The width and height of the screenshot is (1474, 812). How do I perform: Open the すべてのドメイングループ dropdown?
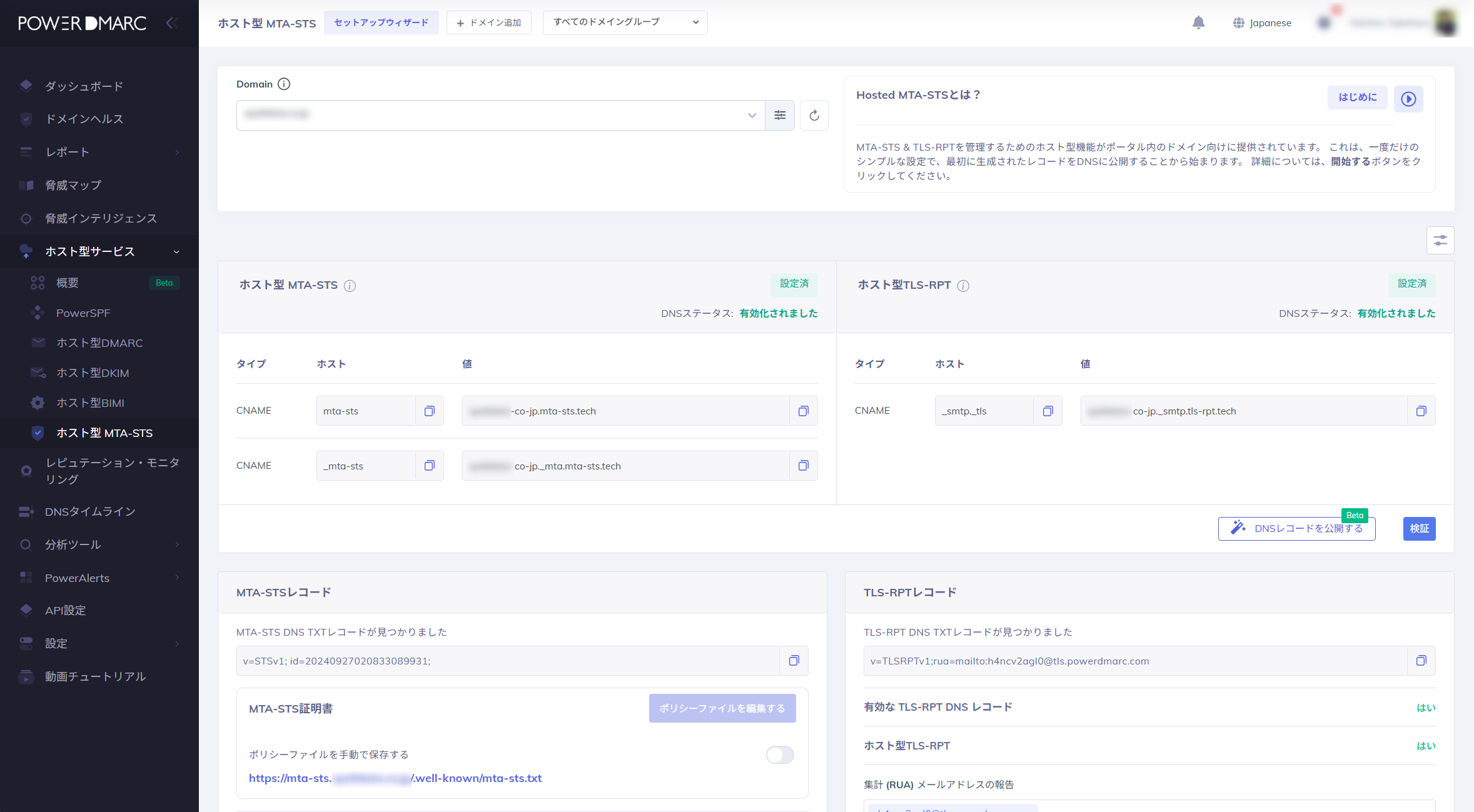pyautogui.click(x=625, y=23)
